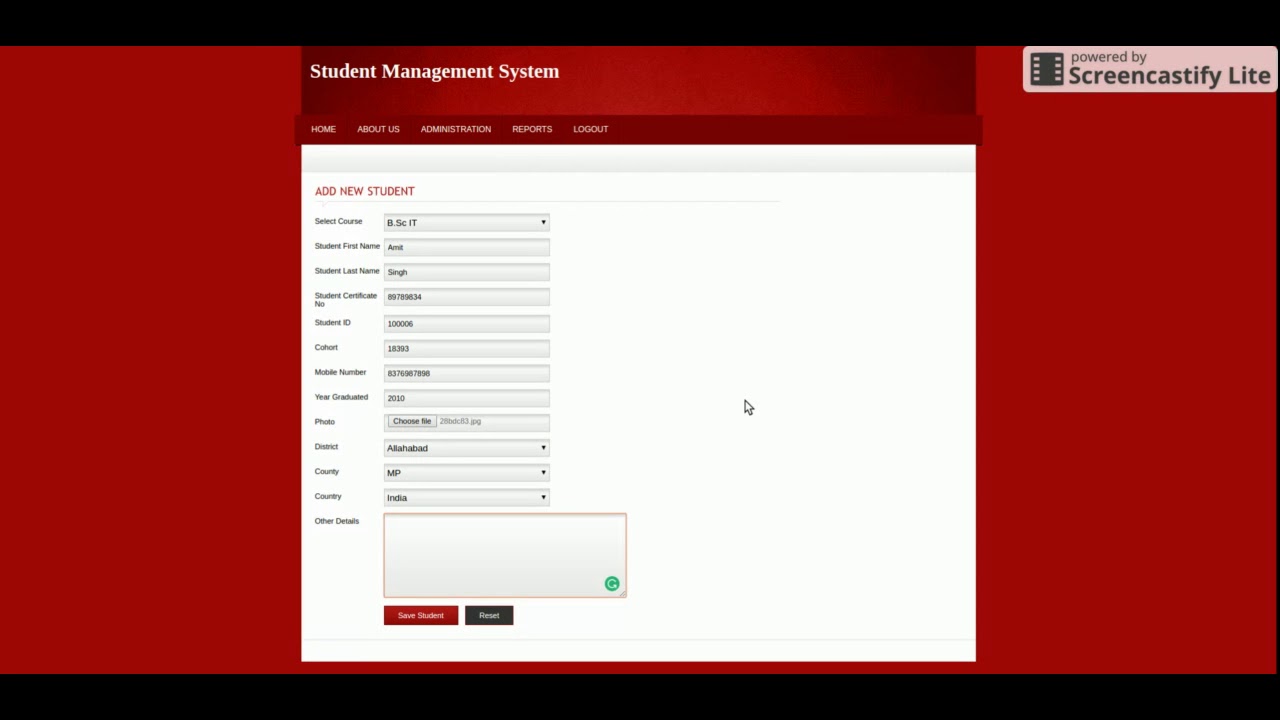Click the Cohort input field

(x=467, y=348)
